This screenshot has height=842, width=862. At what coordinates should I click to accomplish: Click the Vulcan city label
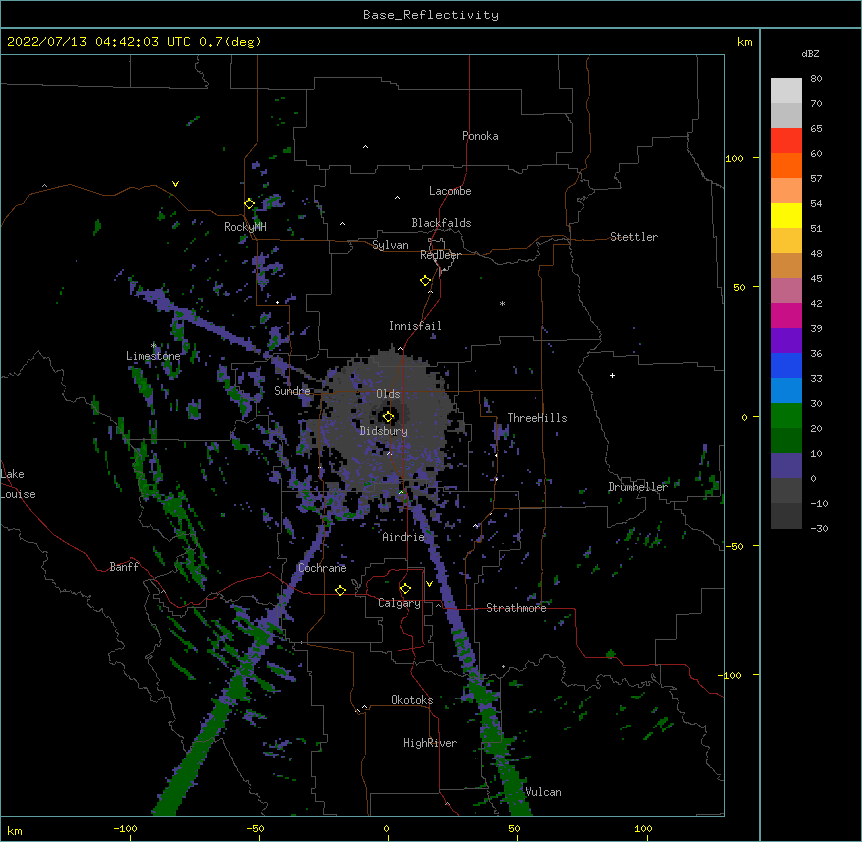(x=543, y=792)
